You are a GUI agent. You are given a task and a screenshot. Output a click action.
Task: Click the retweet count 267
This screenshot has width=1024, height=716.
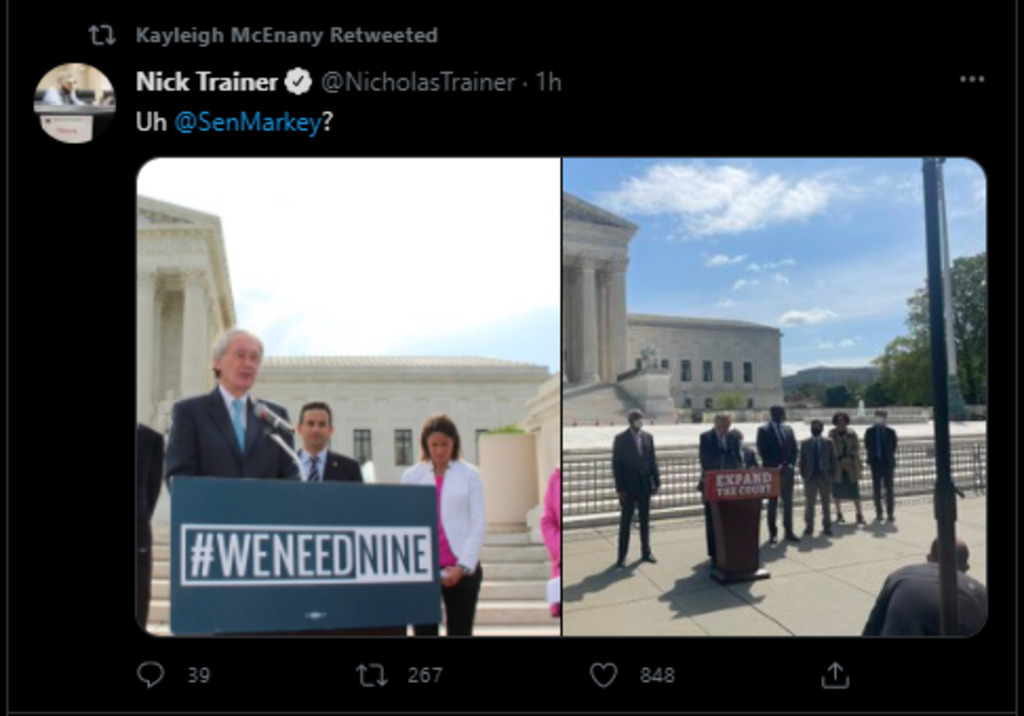(424, 675)
